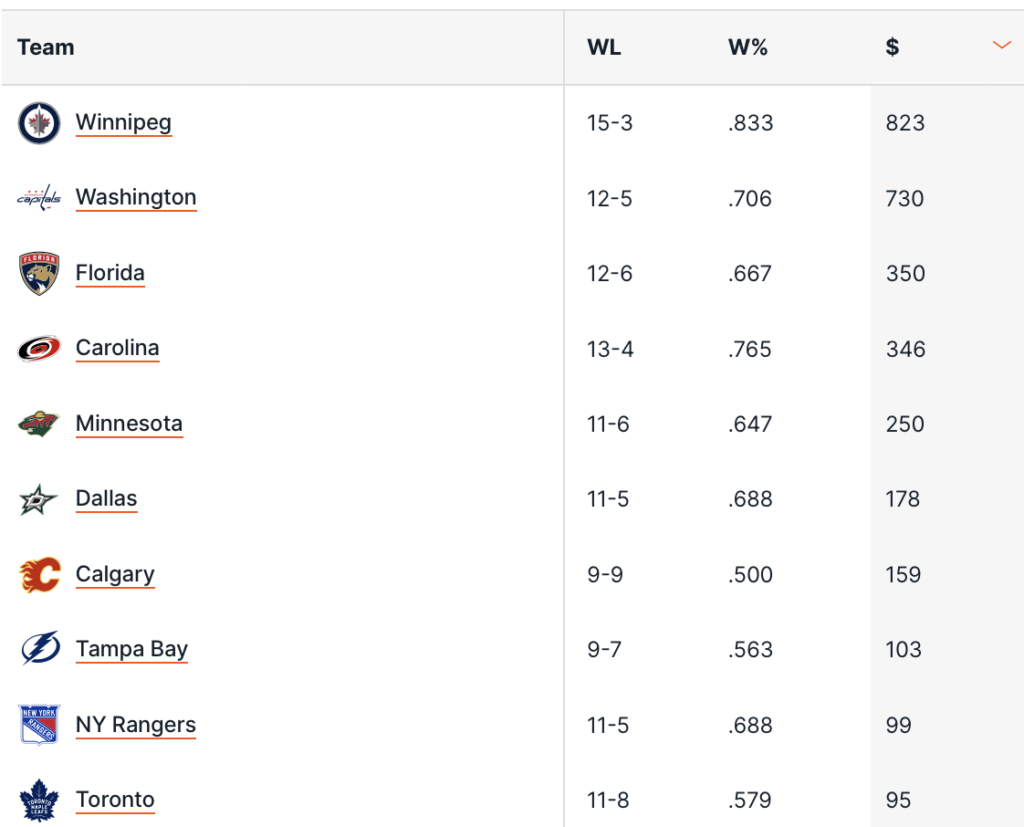Click the Minnesota Wild logo icon
This screenshot has width=1024, height=827.
click(39, 424)
